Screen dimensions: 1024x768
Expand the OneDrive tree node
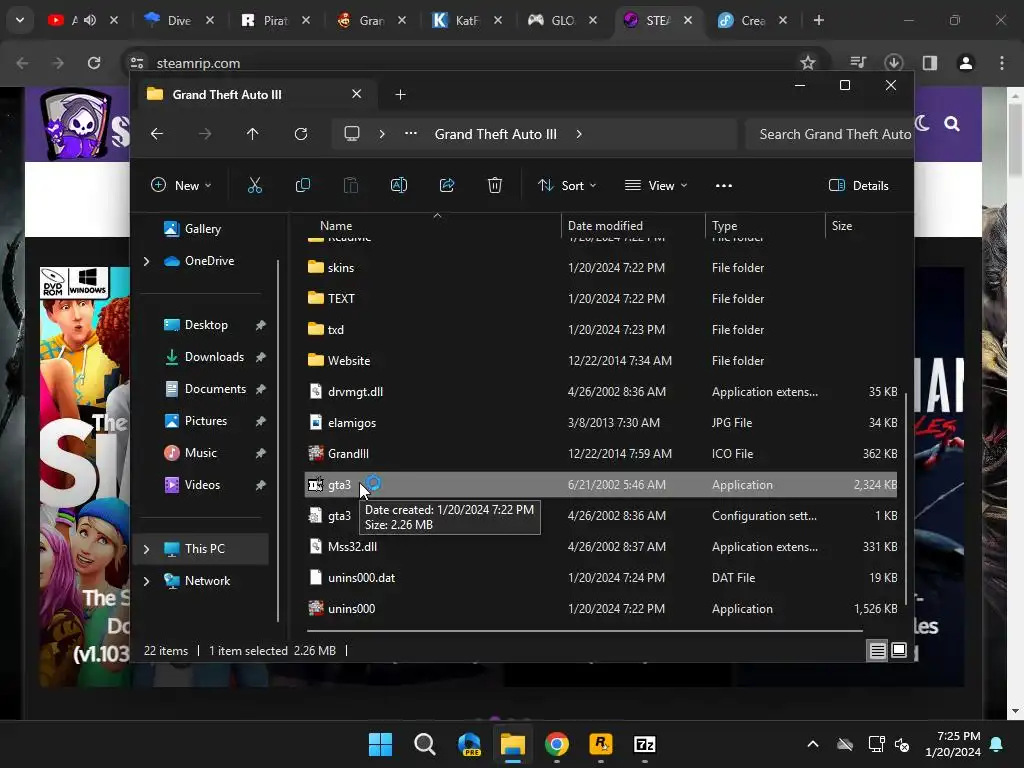[x=146, y=261]
